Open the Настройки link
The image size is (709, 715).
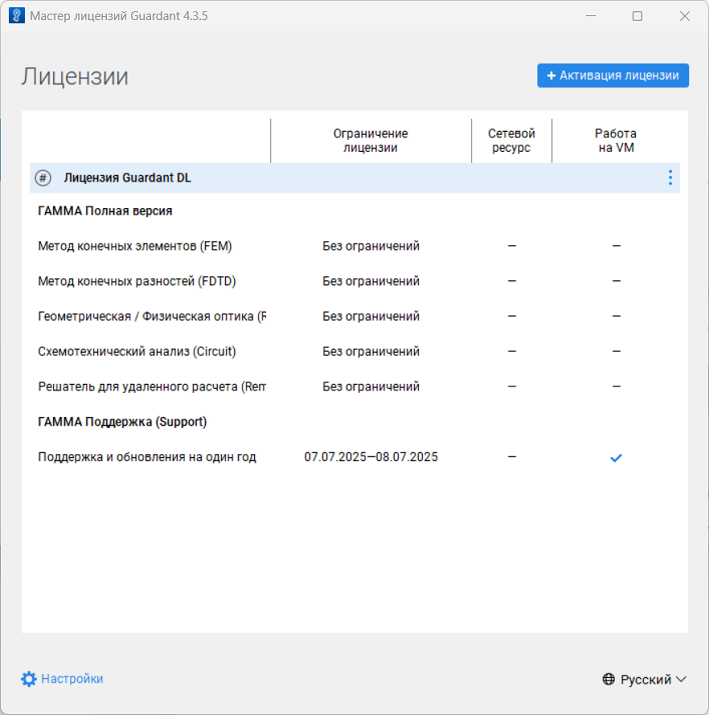[x=71, y=679]
